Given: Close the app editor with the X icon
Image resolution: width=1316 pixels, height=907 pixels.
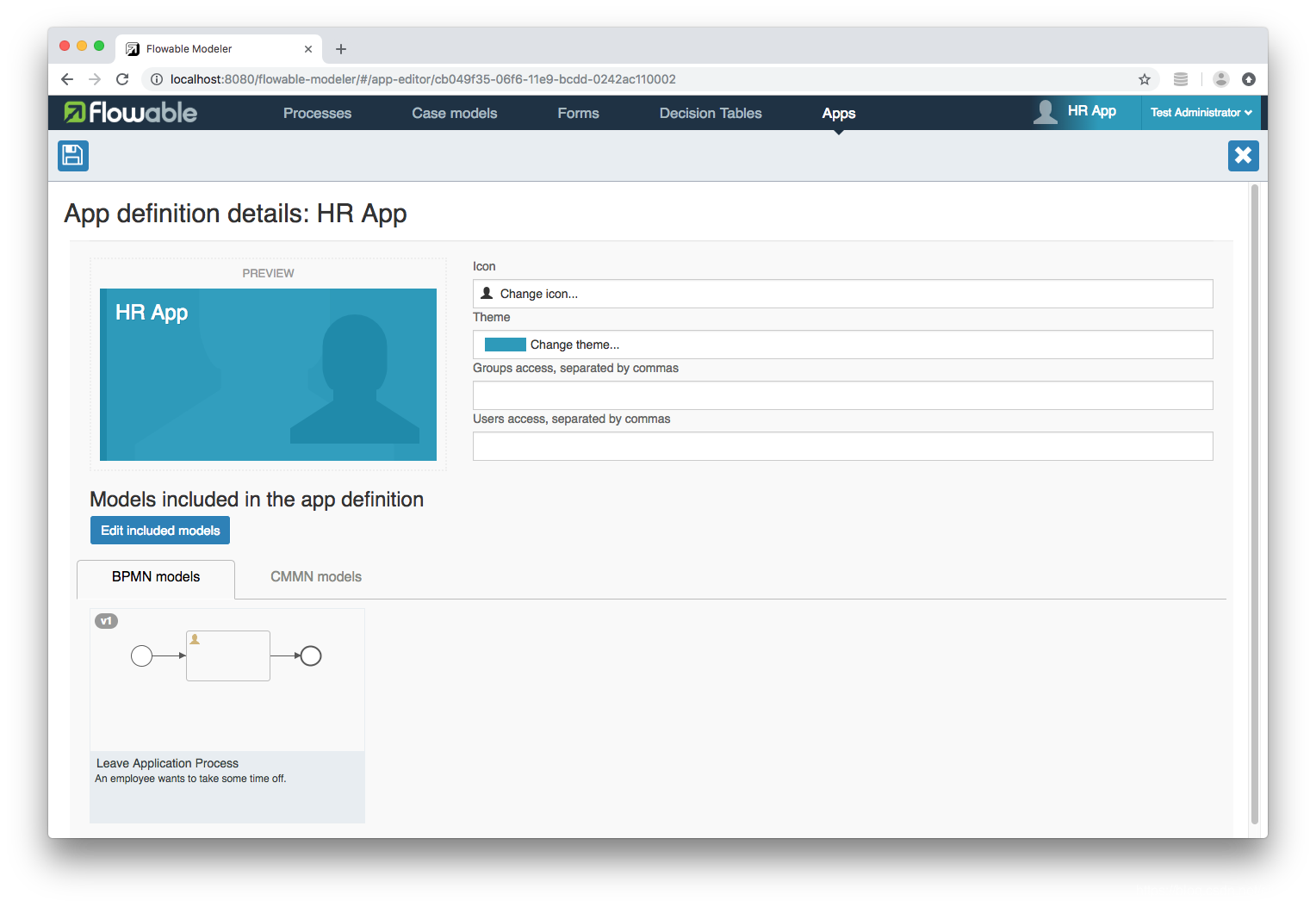Looking at the screenshot, I should tap(1243, 156).
